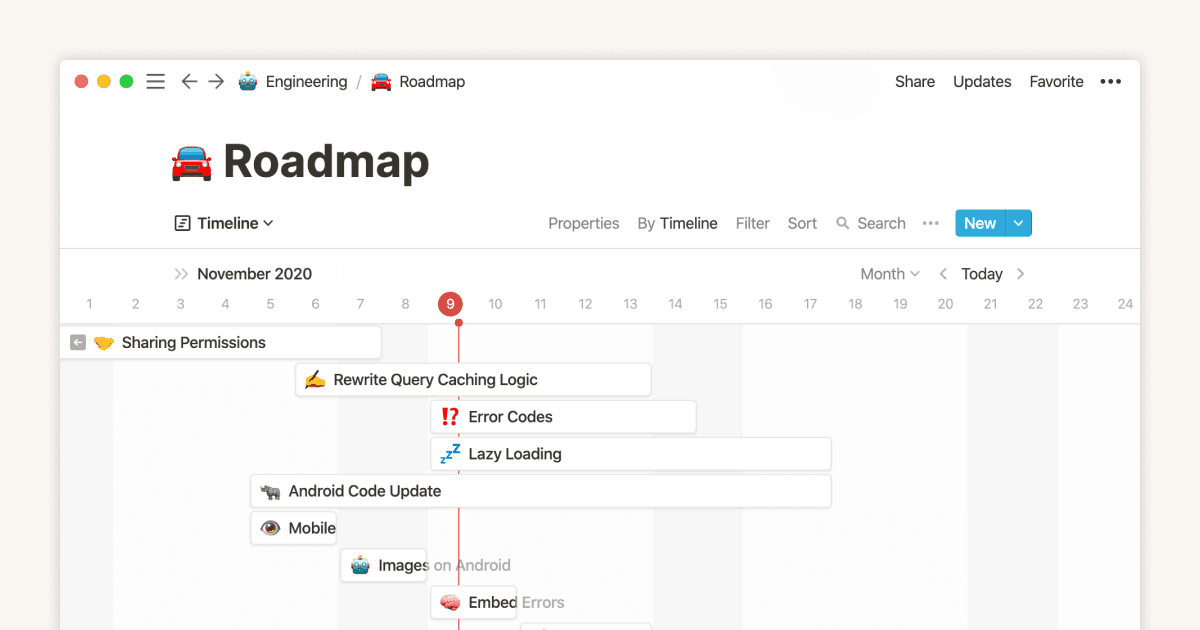This screenshot has width=1200, height=630.
Task: Click the back navigation arrow
Action: tap(189, 81)
